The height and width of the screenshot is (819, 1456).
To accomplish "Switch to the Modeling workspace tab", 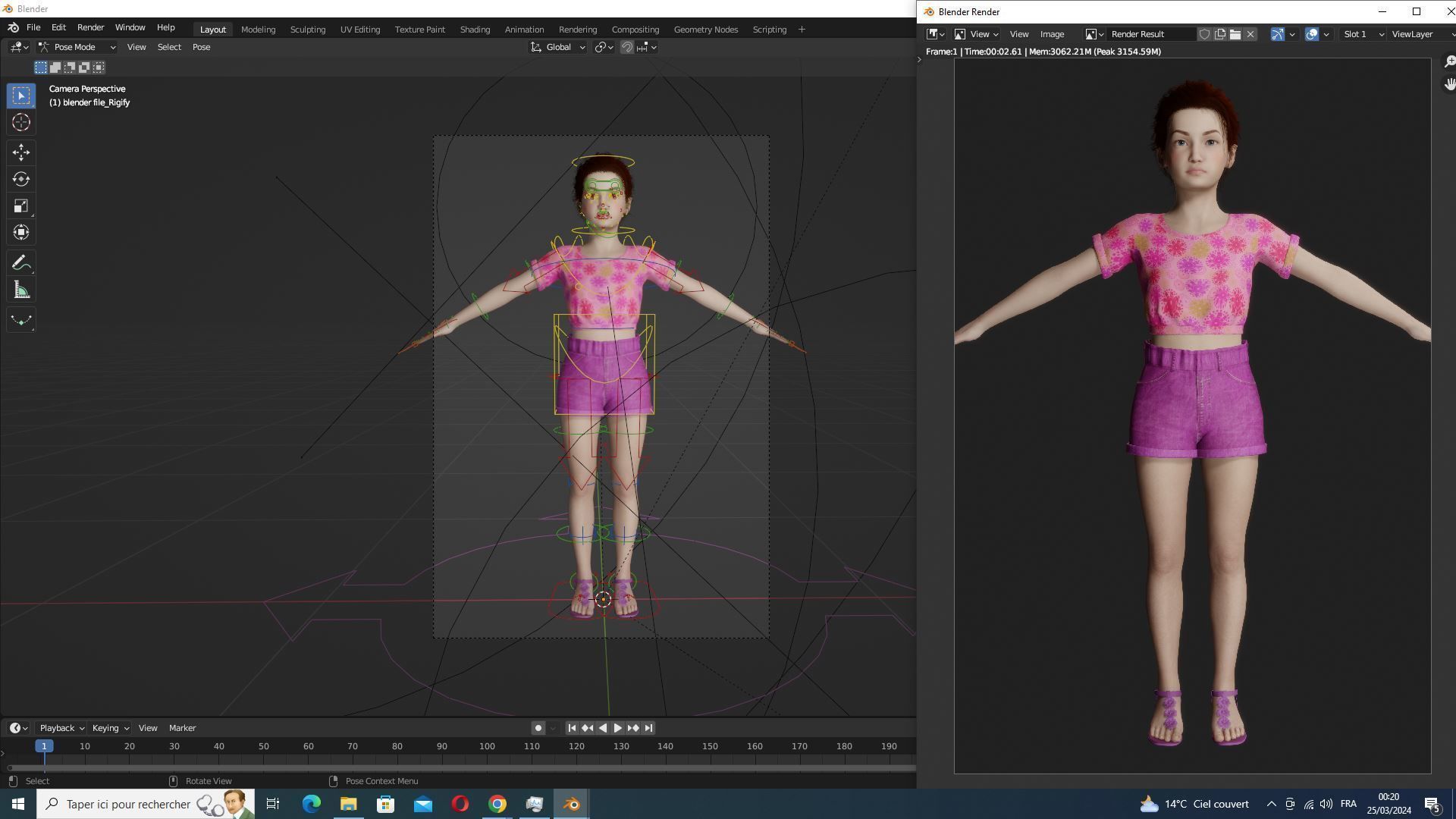I will [x=258, y=30].
